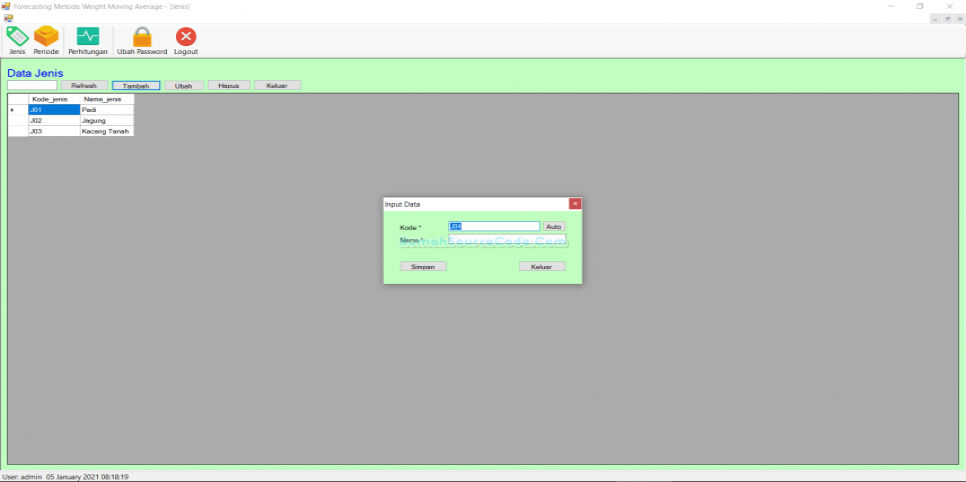Click Keluar button beside Hapus

point(277,86)
